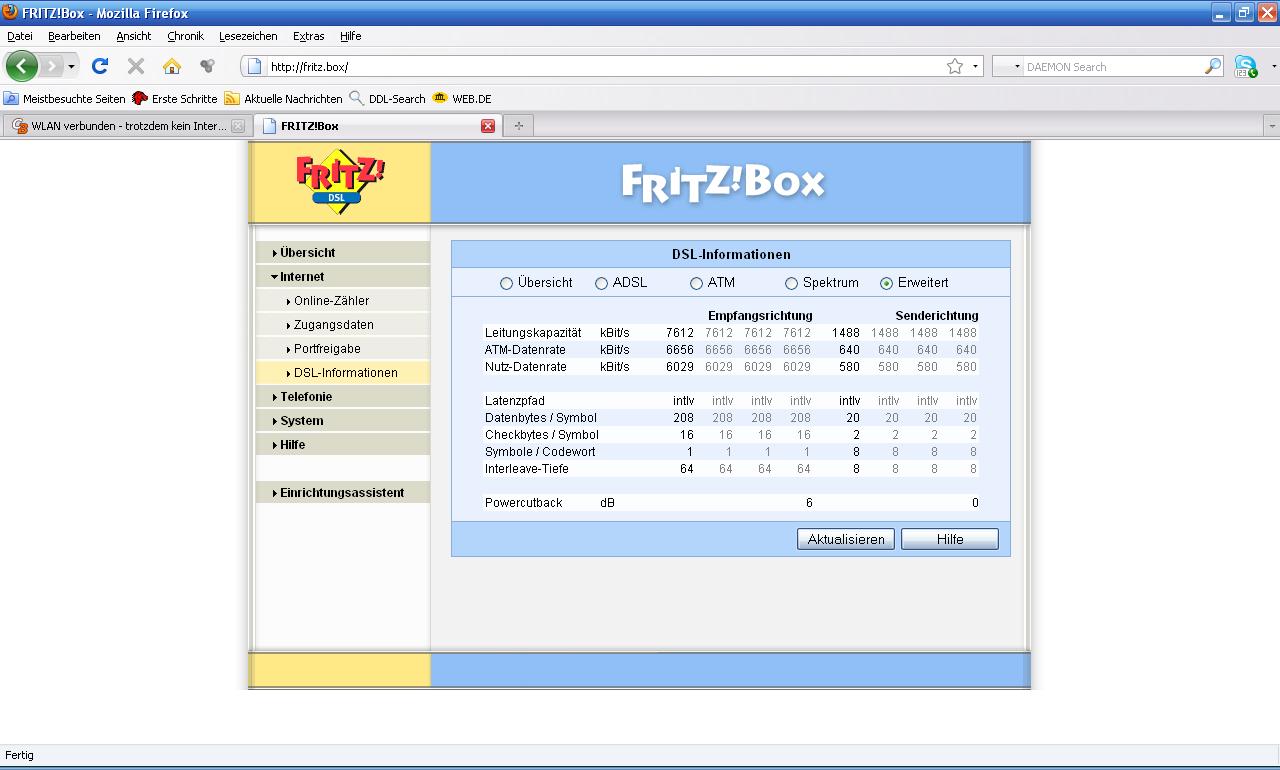This screenshot has width=1280, height=770.
Task: Select DSL-Informationen in sidebar
Action: tap(343, 373)
